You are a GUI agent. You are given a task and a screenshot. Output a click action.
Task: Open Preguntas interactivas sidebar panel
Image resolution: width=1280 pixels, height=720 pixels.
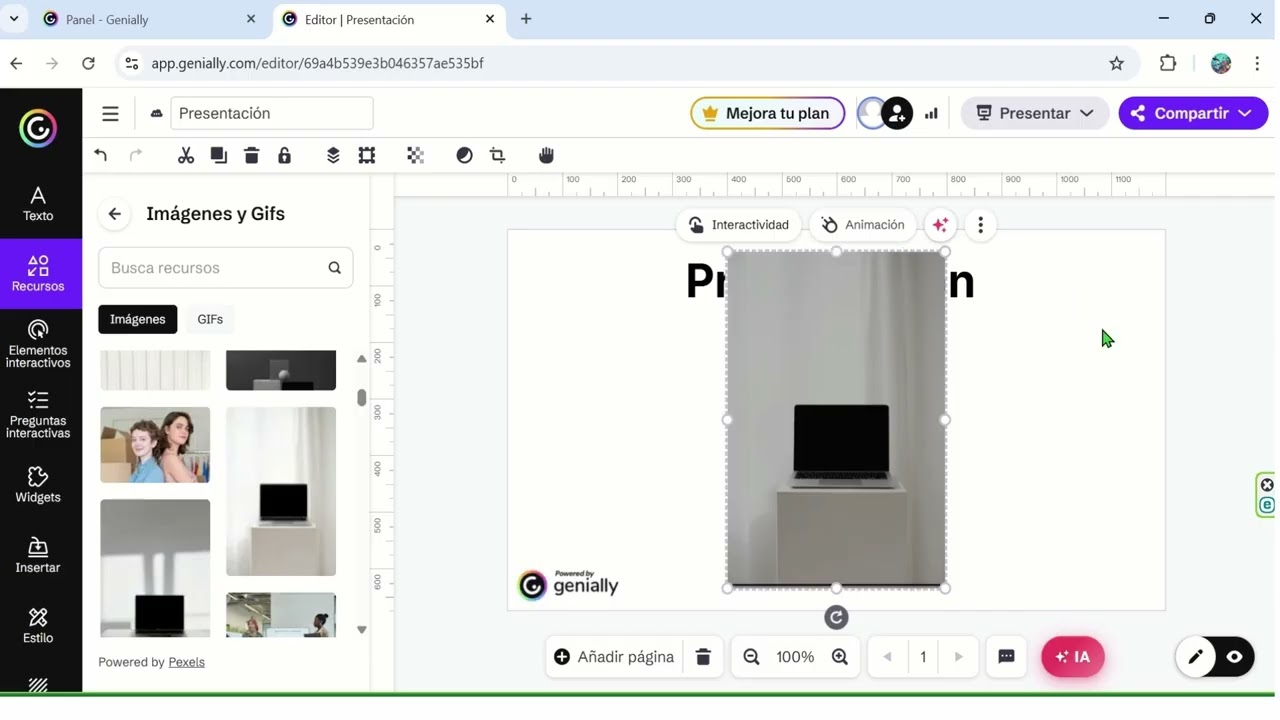coord(38,415)
